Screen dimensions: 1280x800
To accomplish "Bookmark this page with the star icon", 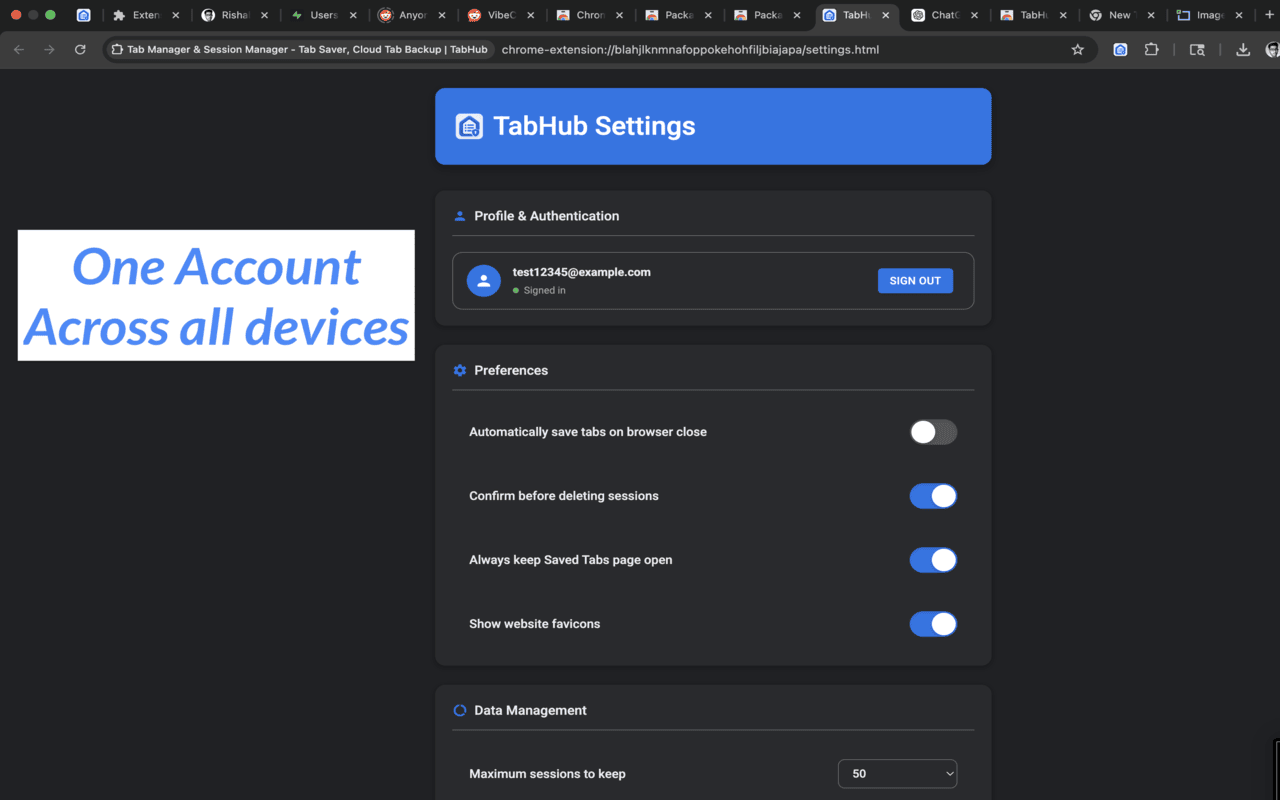I will 1077,49.
